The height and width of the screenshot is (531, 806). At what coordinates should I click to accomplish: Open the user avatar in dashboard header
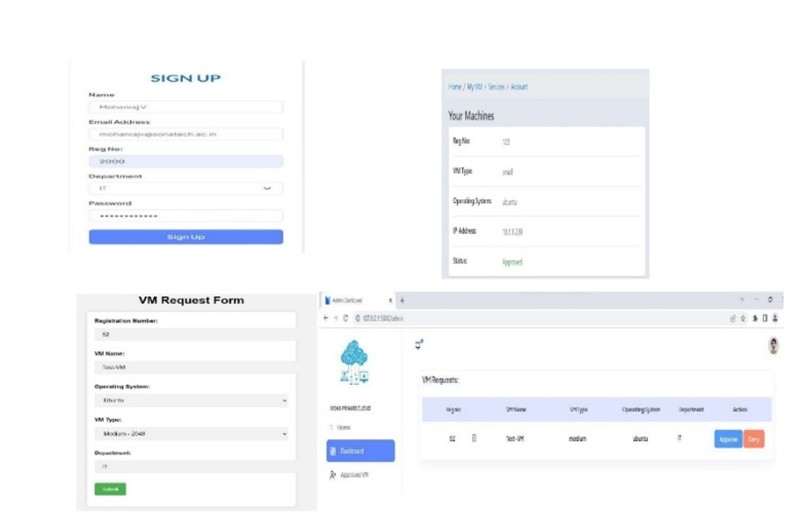[x=773, y=346]
